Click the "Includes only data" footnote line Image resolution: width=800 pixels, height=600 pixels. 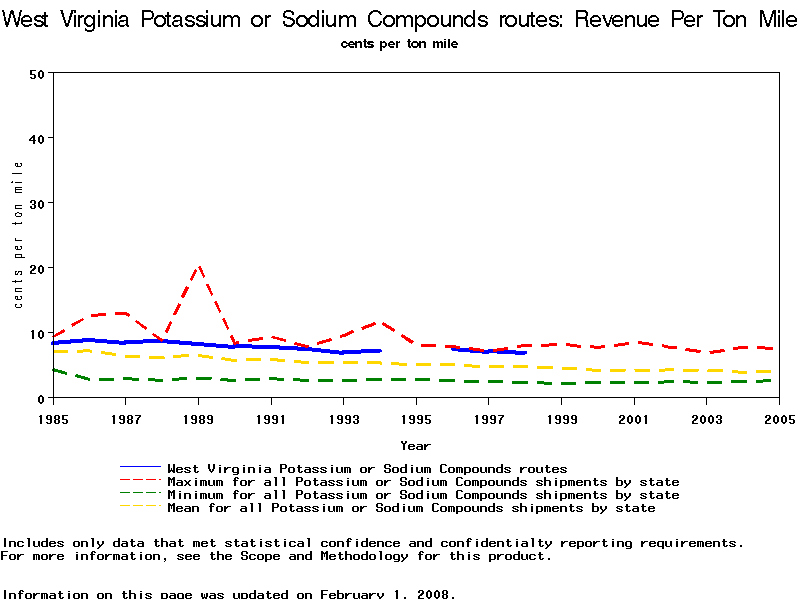pyautogui.click(x=372, y=543)
